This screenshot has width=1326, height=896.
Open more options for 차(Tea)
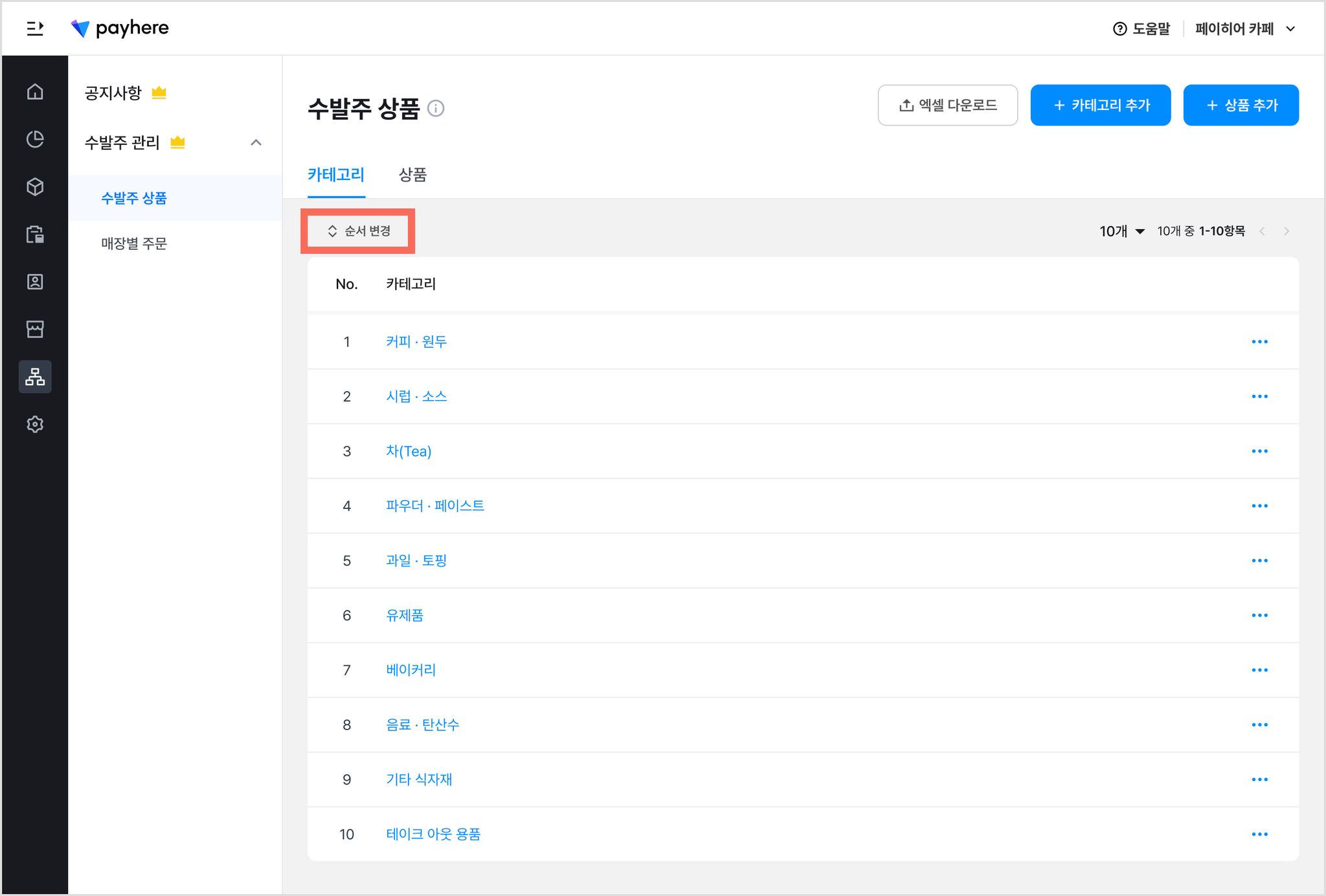pos(1259,451)
